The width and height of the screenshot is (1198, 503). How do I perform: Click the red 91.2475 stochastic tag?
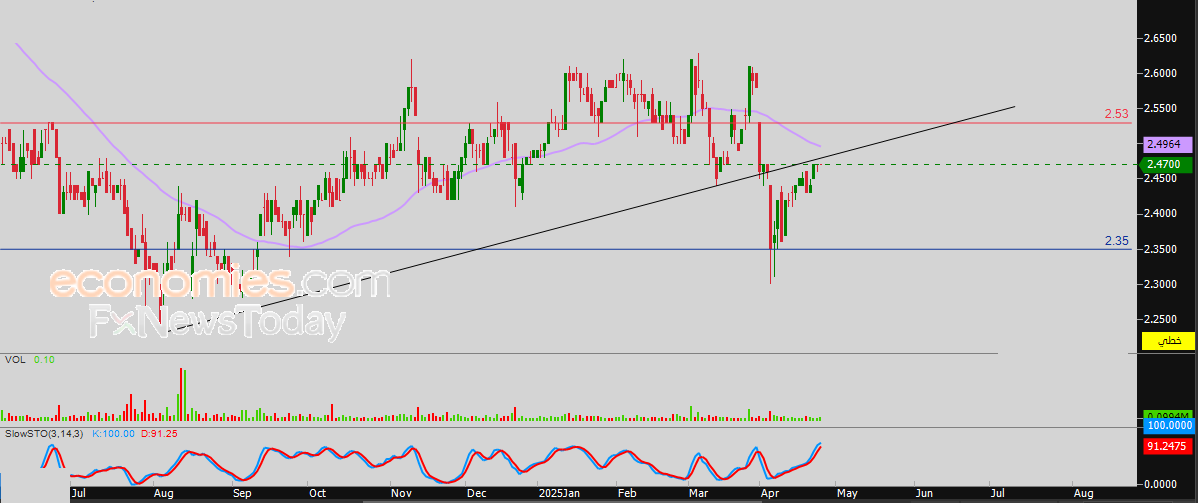pos(1168,448)
